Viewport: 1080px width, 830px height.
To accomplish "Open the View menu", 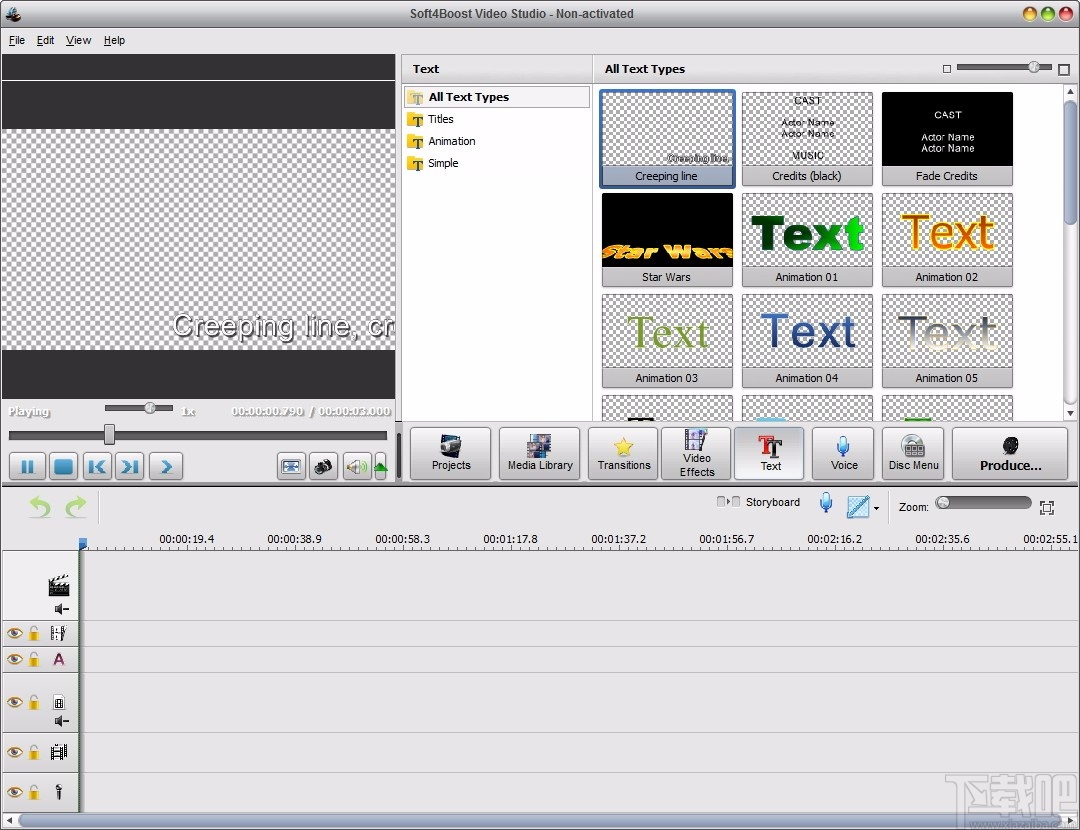I will point(78,40).
